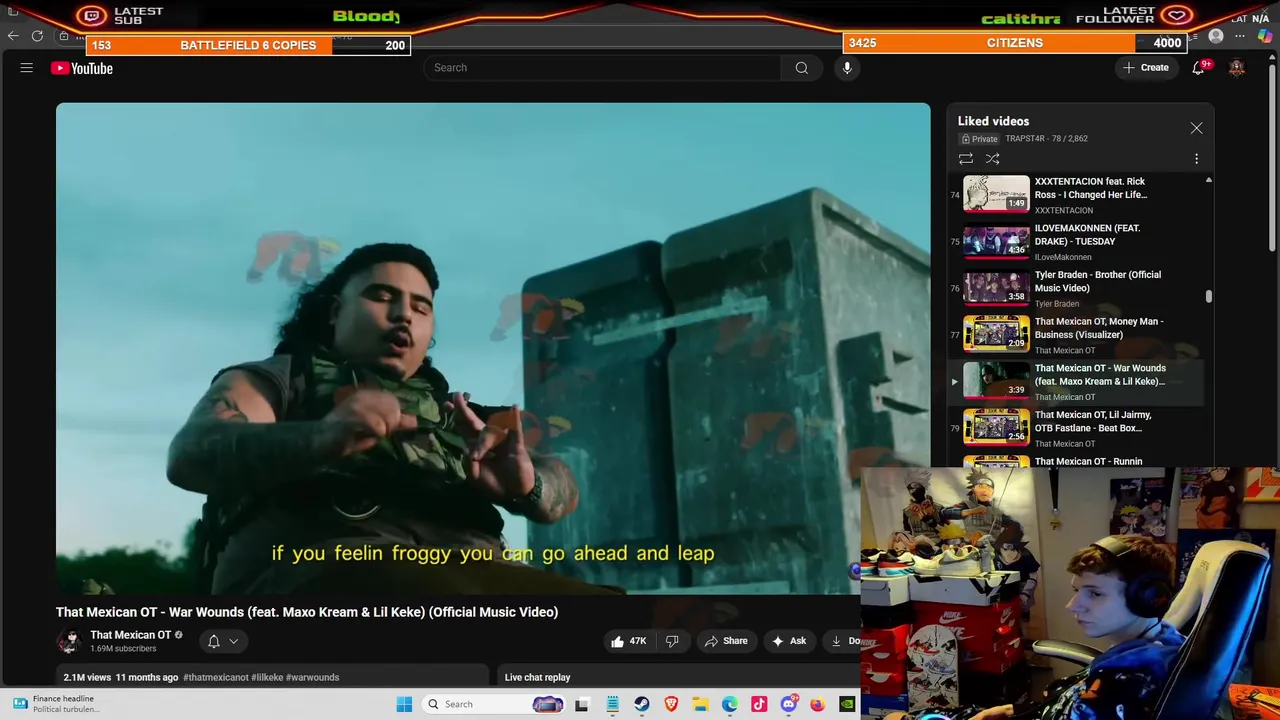Click the Private badge of playlist
This screenshot has width=1280, height=720.
point(980,139)
